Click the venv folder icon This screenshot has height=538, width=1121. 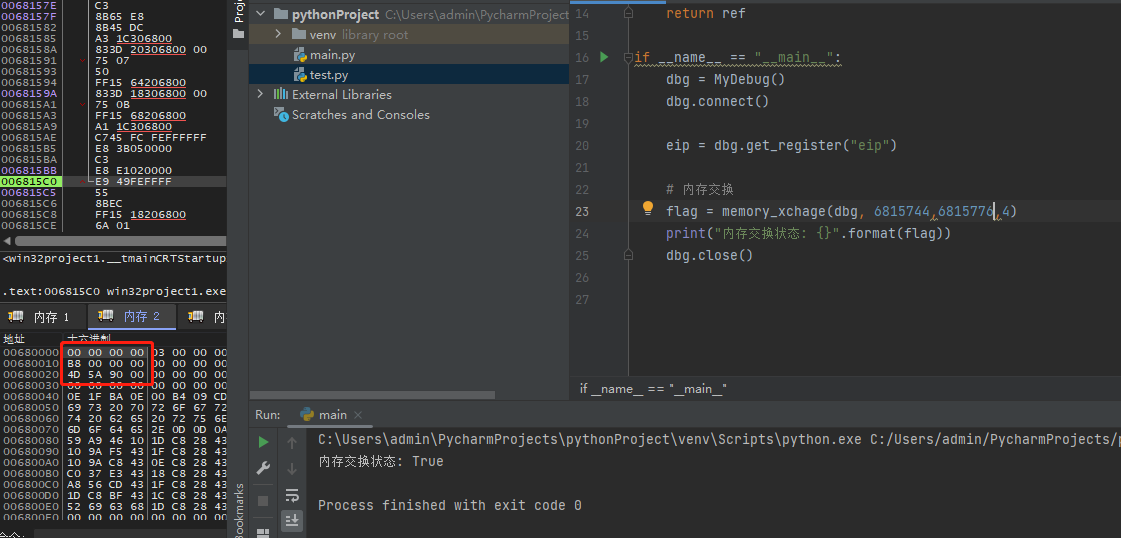coord(299,34)
